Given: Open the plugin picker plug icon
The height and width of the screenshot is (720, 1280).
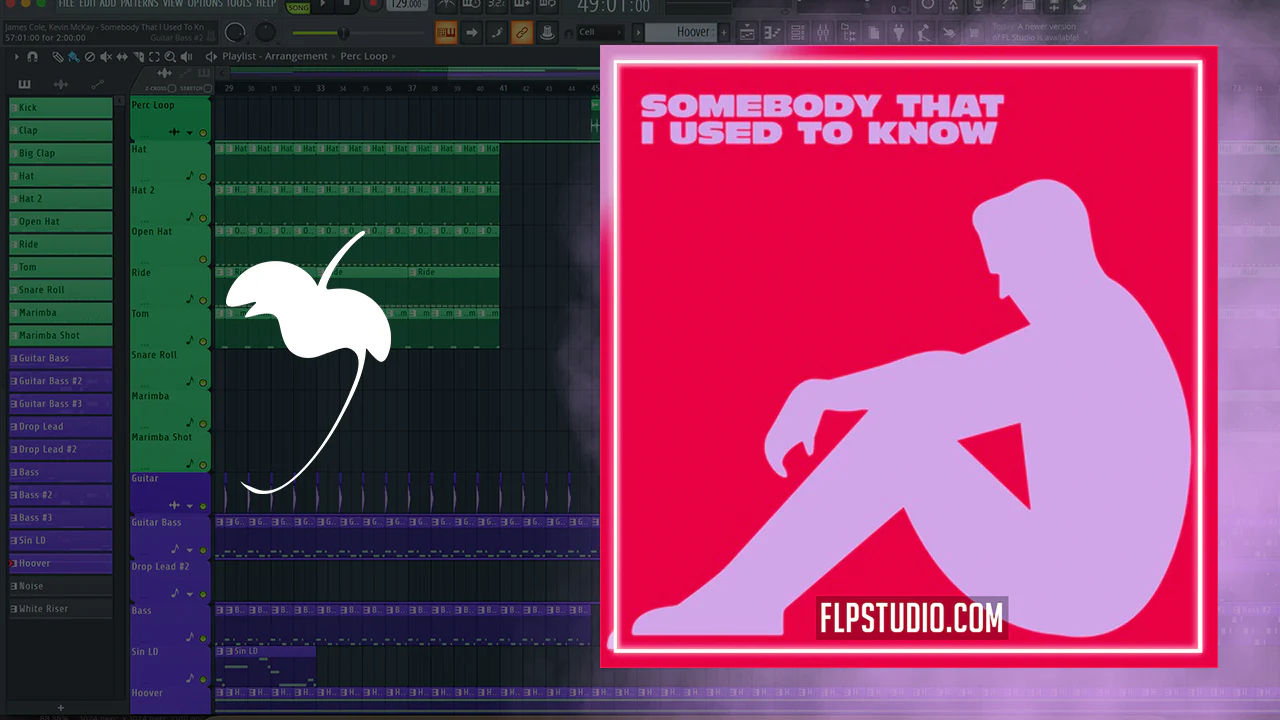Looking at the screenshot, I should (x=897, y=33).
